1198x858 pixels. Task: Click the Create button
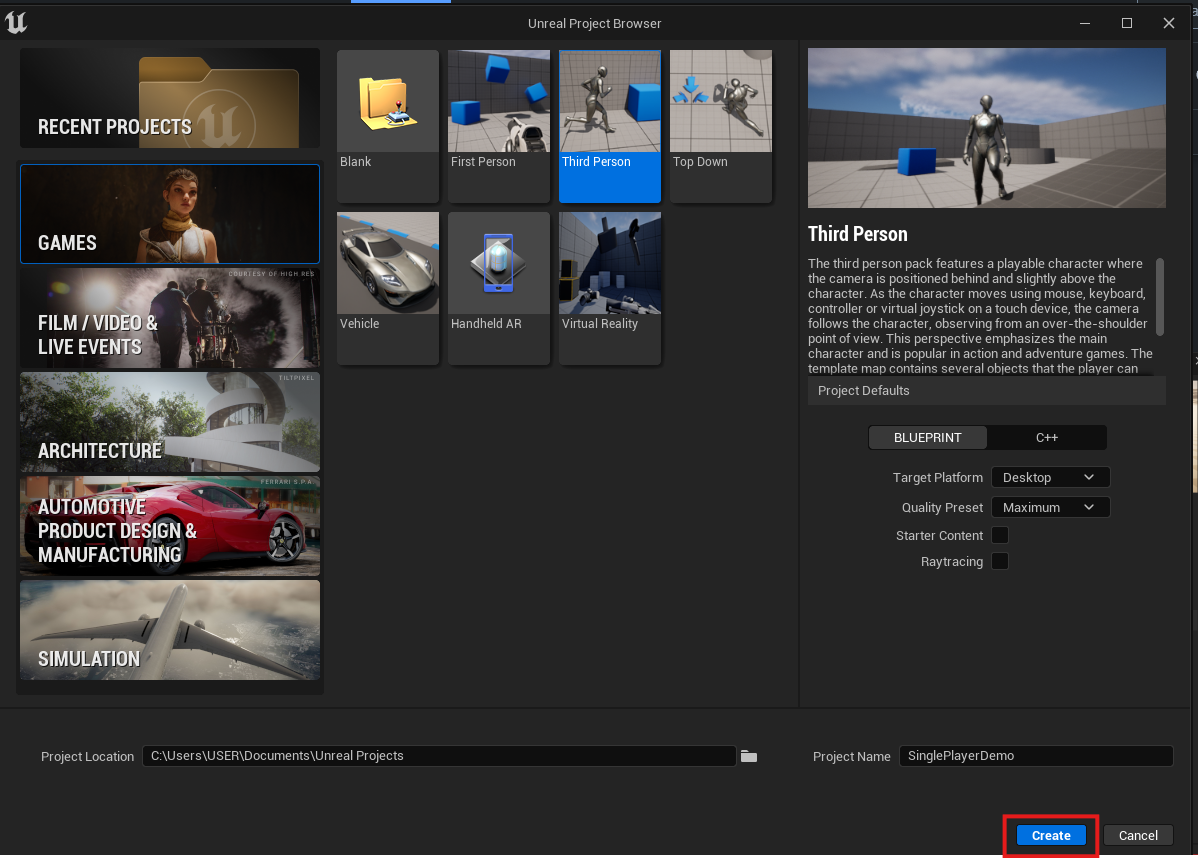point(1051,836)
